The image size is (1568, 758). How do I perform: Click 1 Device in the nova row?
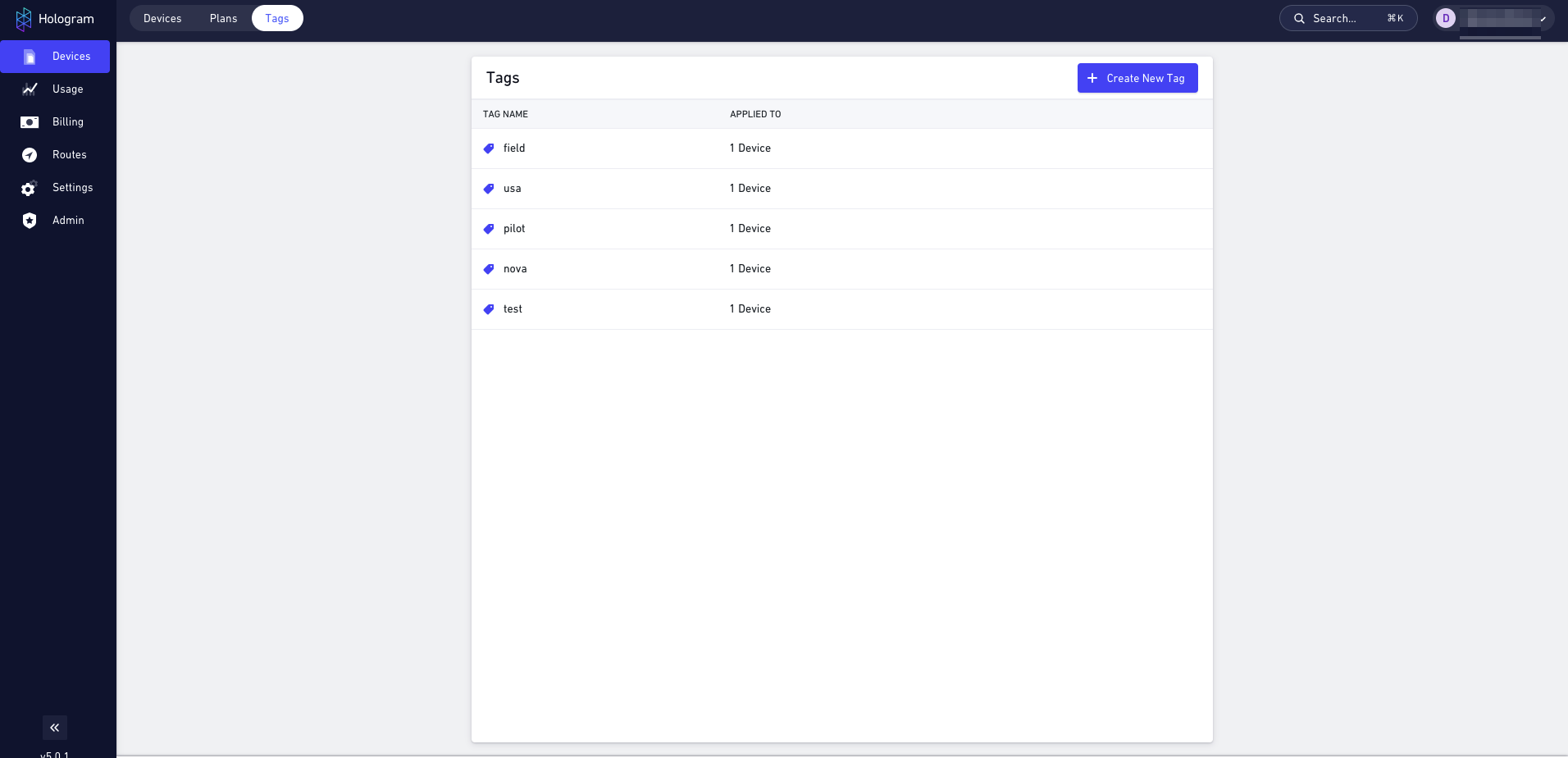[750, 269]
